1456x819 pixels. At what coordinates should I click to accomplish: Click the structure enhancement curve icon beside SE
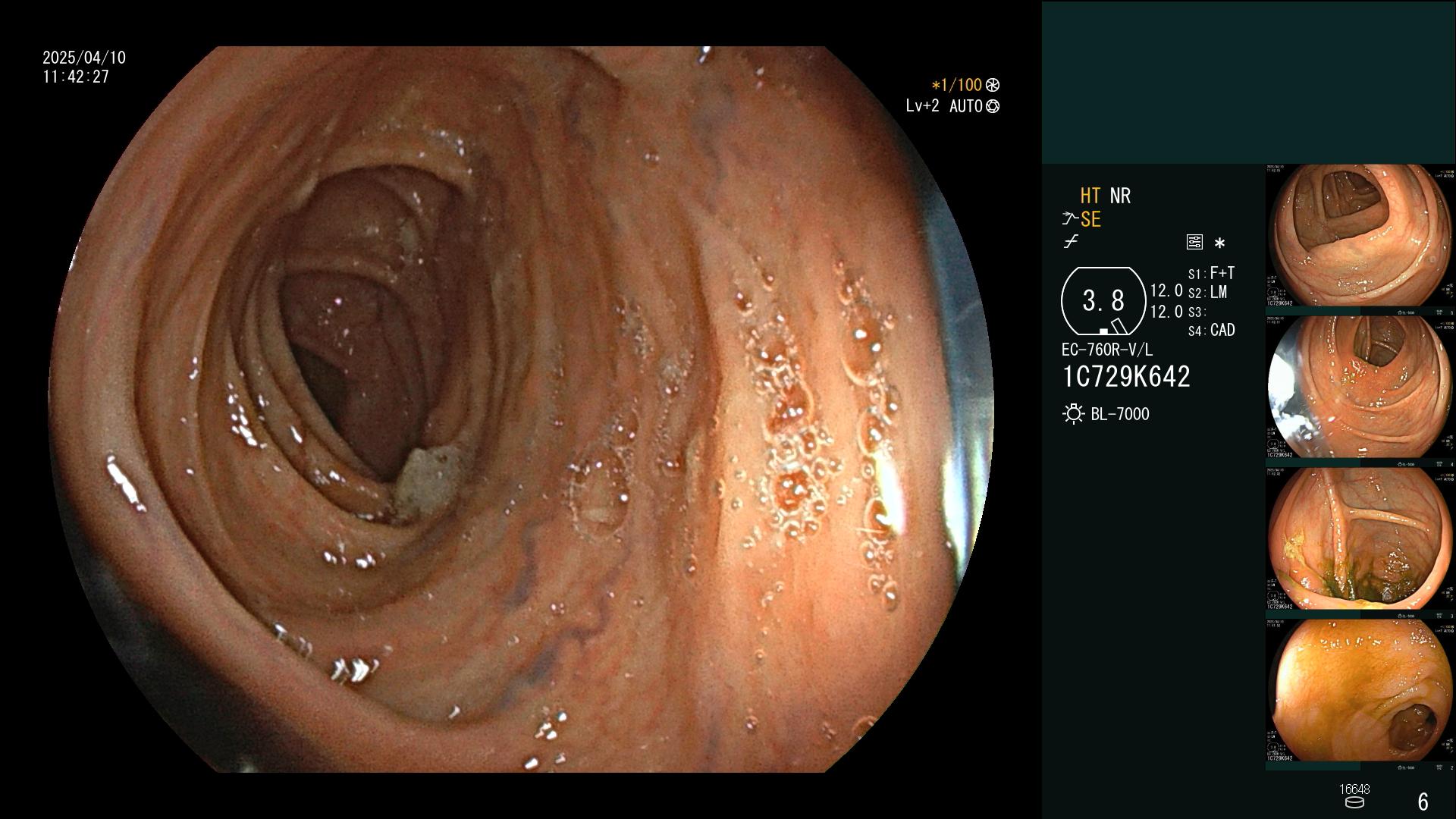click(x=1070, y=219)
